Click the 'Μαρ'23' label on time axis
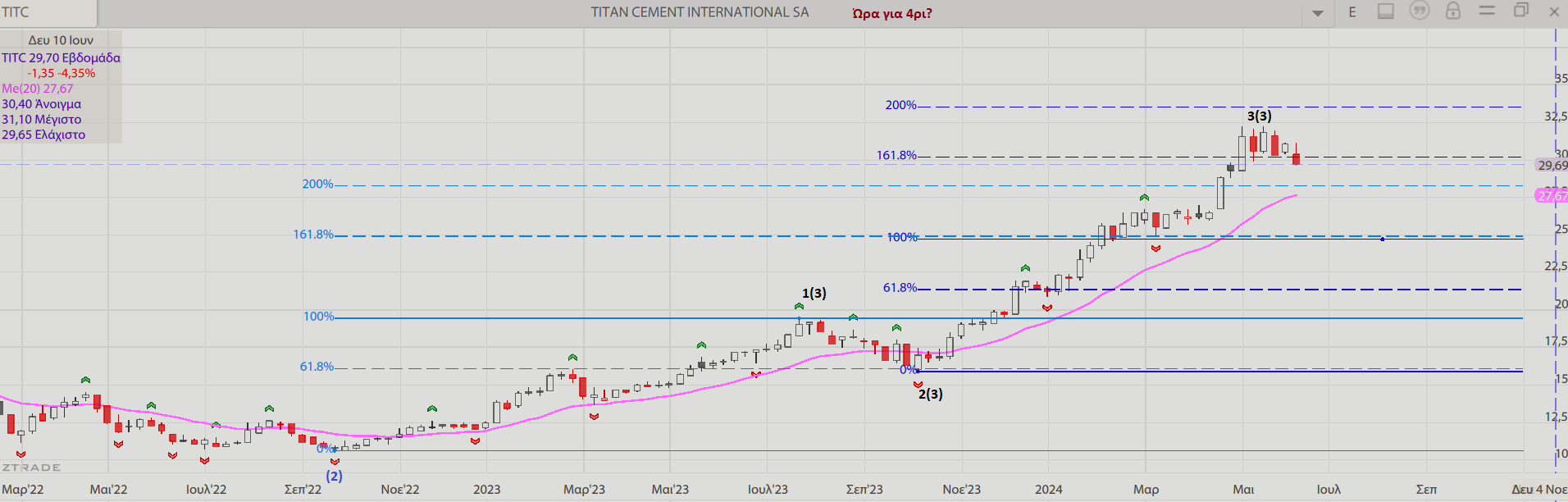Image resolution: width=1568 pixels, height=502 pixels. point(584,490)
